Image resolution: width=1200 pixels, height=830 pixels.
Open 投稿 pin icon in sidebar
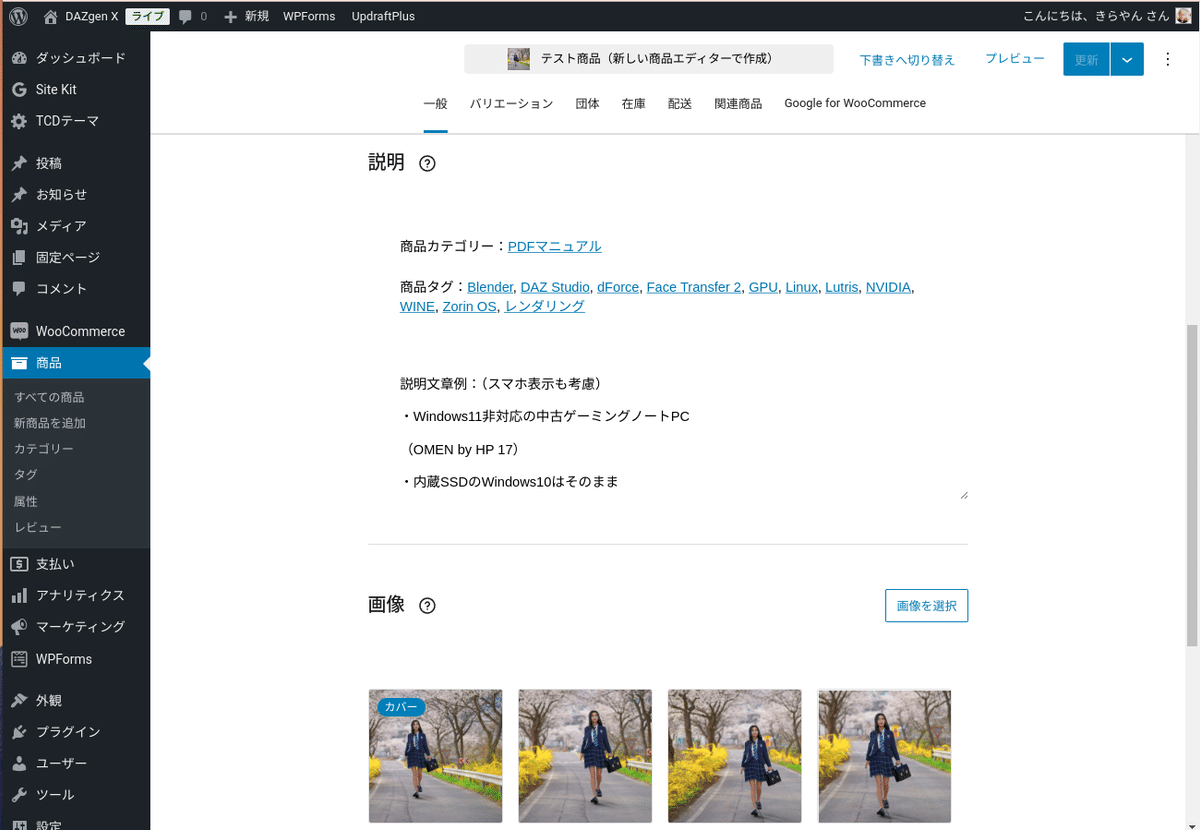(19, 163)
